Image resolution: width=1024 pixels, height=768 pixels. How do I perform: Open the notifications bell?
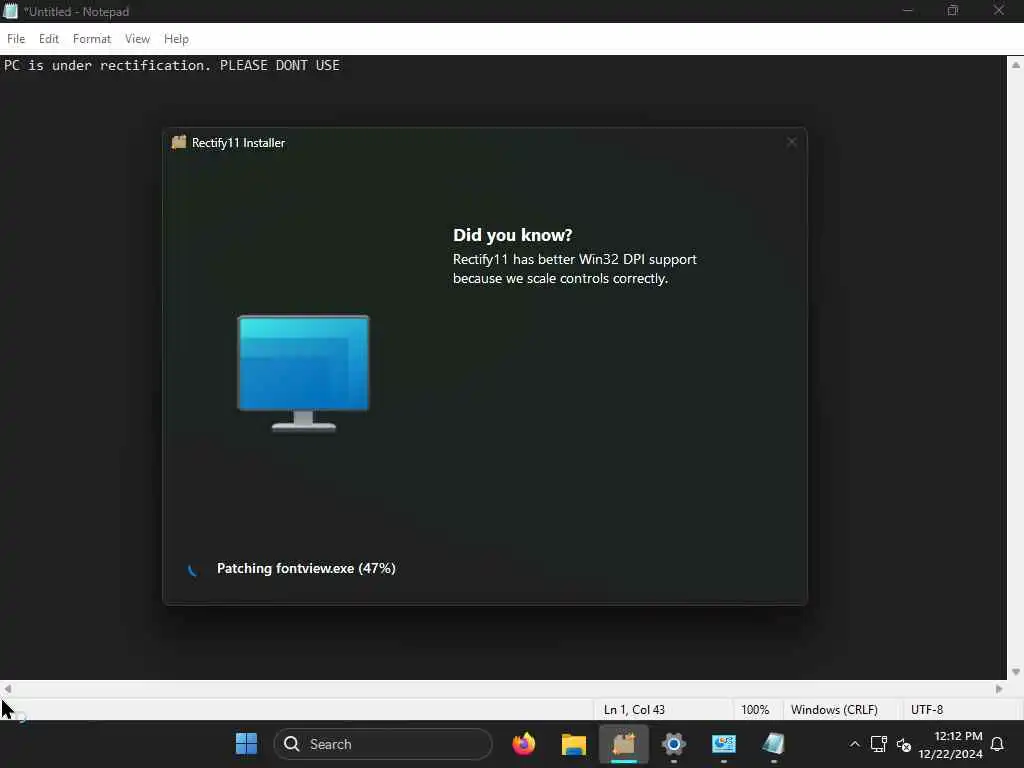pos(997,744)
